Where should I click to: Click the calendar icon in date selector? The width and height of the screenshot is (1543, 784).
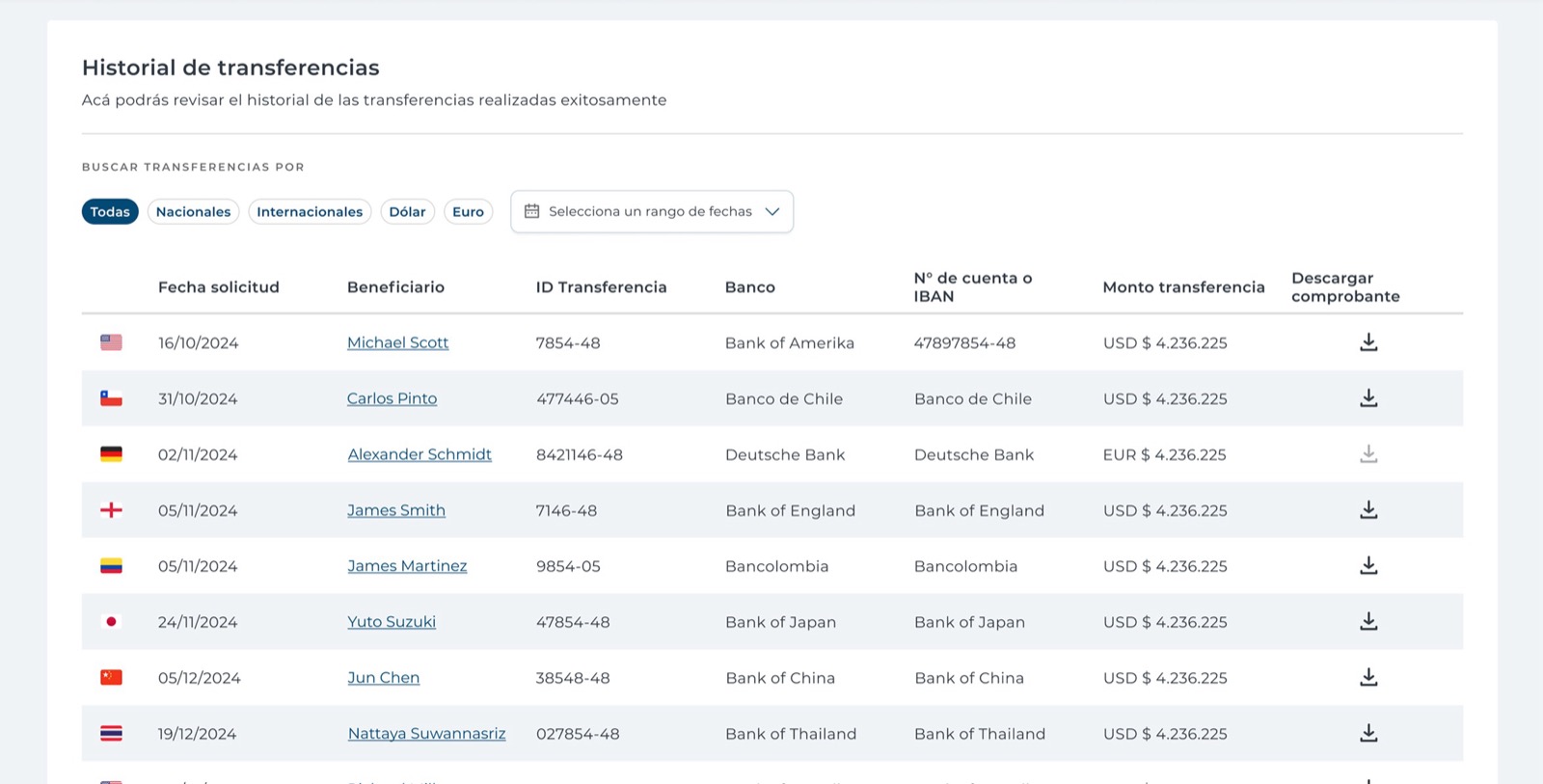tap(531, 211)
